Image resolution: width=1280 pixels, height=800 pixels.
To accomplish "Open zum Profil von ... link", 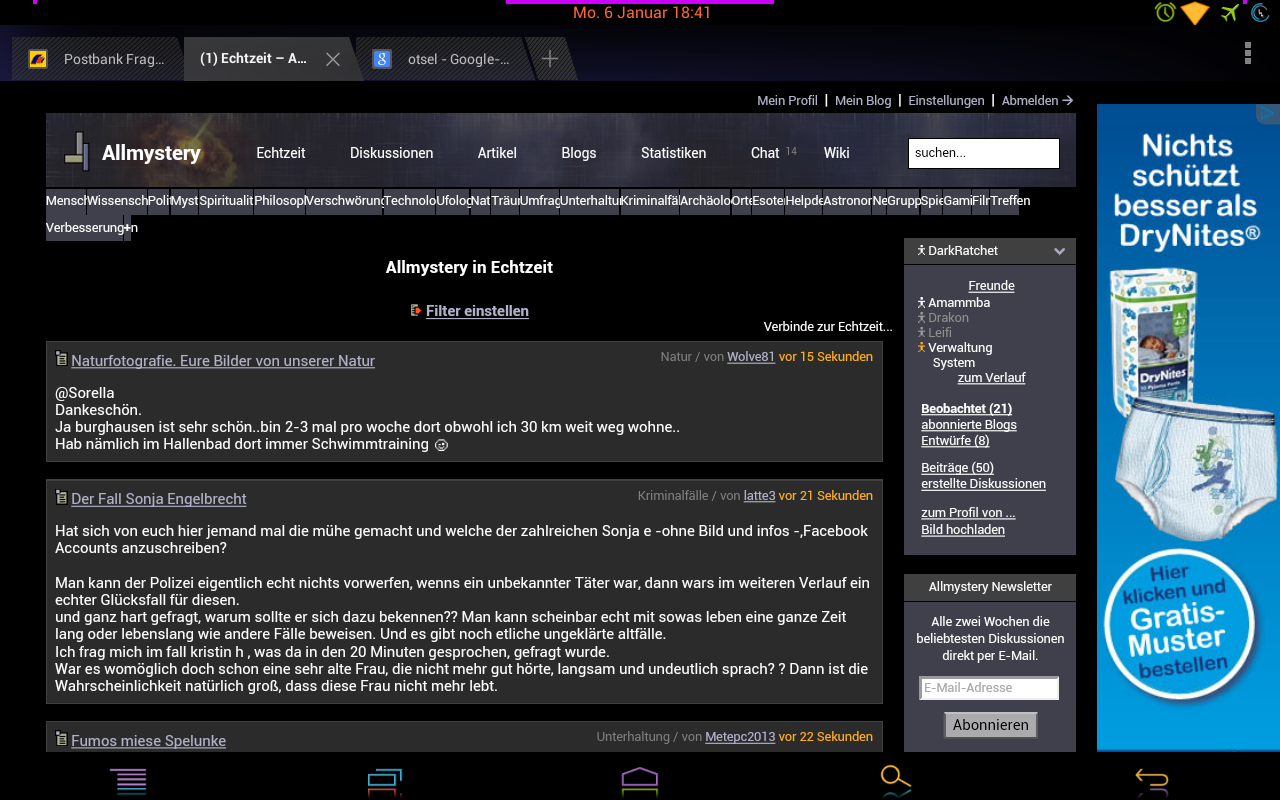I will point(968,513).
